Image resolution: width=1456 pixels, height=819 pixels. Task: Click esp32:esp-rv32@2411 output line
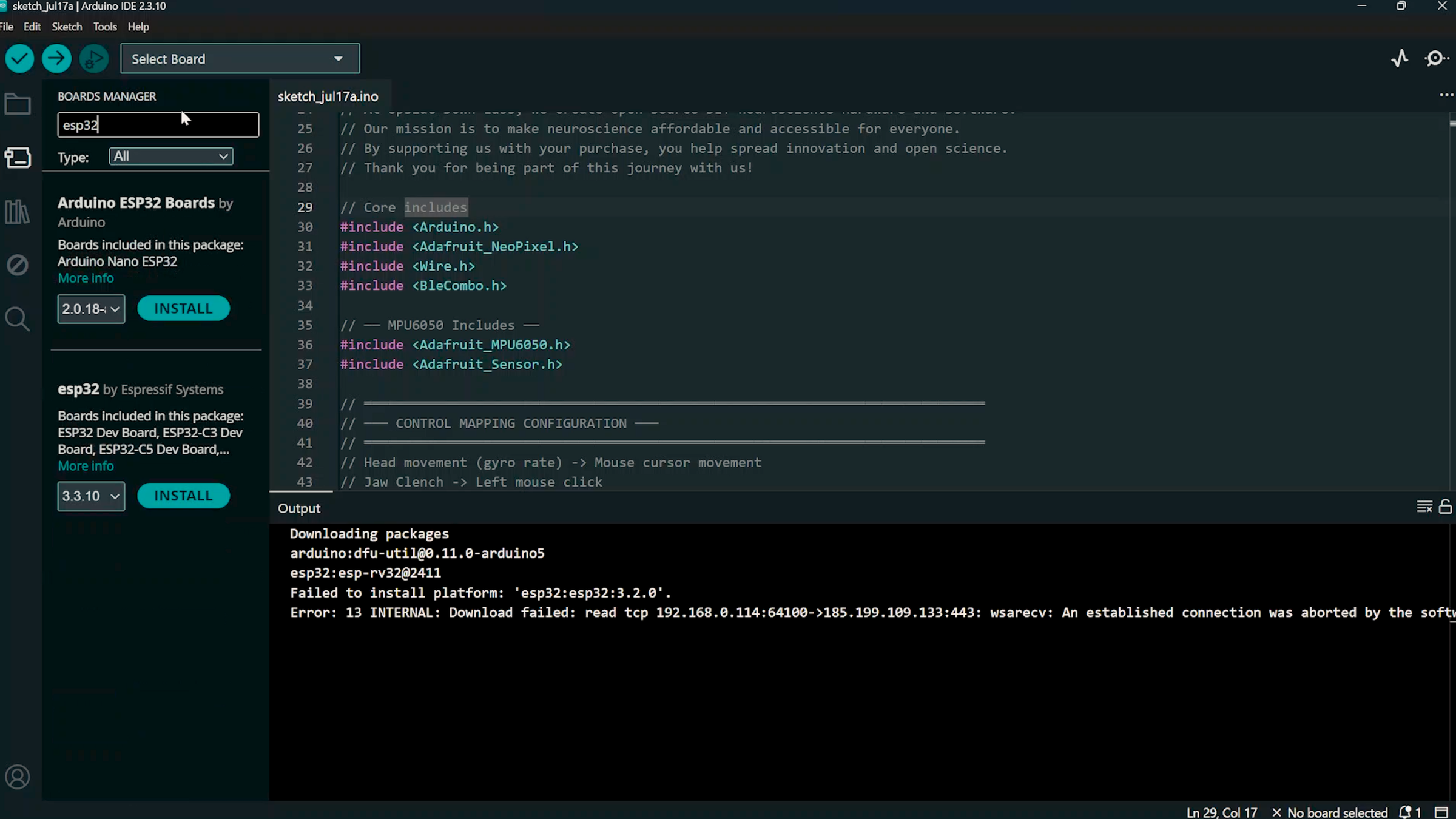366,573
